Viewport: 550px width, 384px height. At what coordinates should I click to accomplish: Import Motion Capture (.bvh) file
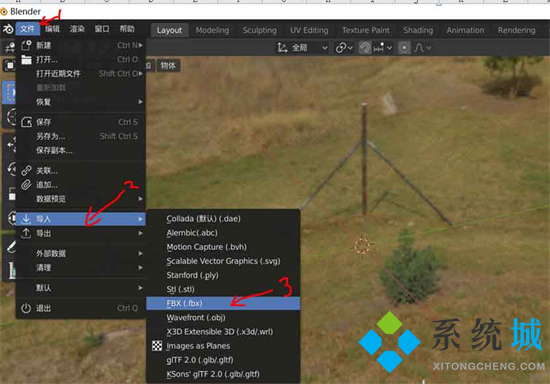[x=223, y=247]
